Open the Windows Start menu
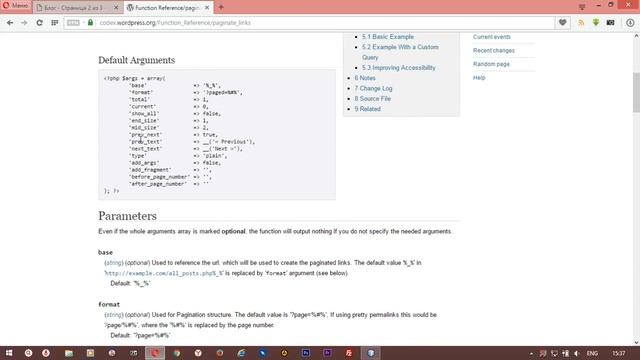 pos(9,353)
